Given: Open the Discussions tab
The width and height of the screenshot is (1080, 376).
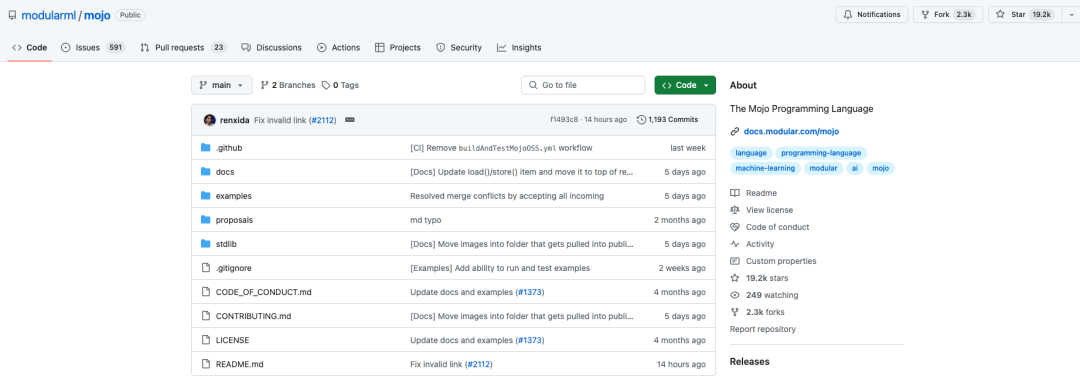Looking at the screenshot, I should (271, 48).
